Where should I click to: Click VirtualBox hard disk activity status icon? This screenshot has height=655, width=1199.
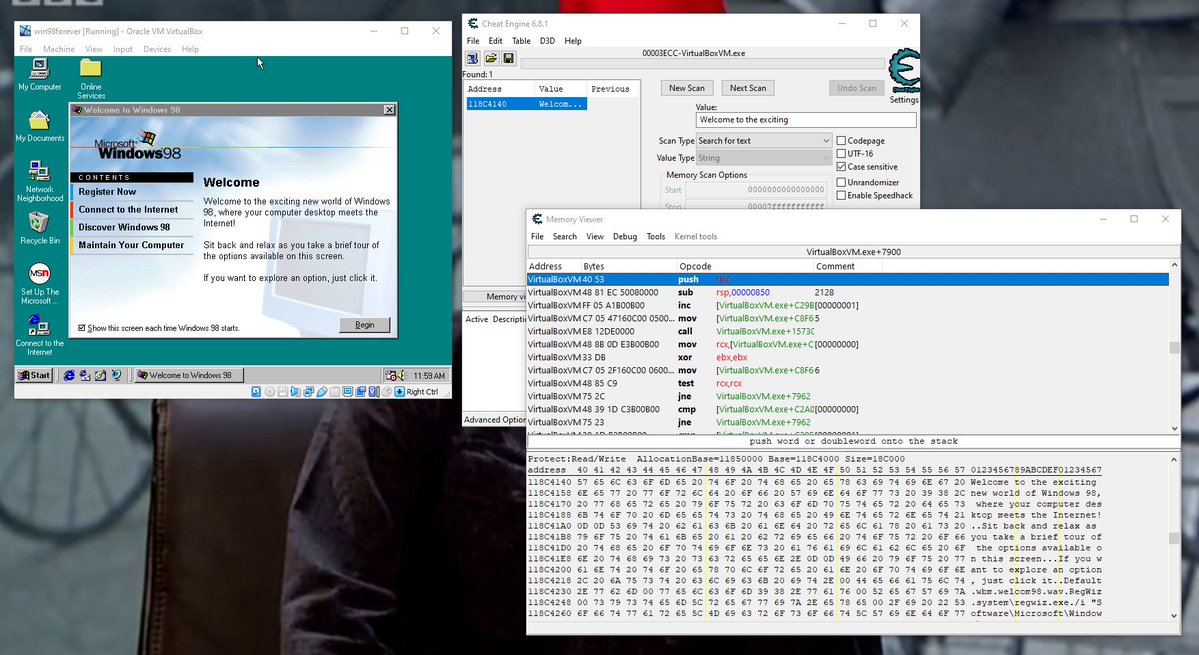tap(256, 391)
